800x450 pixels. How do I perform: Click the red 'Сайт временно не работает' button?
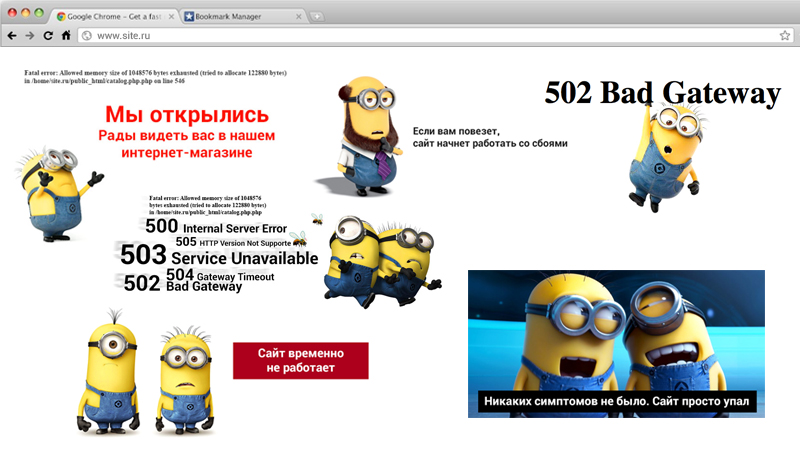tap(301, 360)
